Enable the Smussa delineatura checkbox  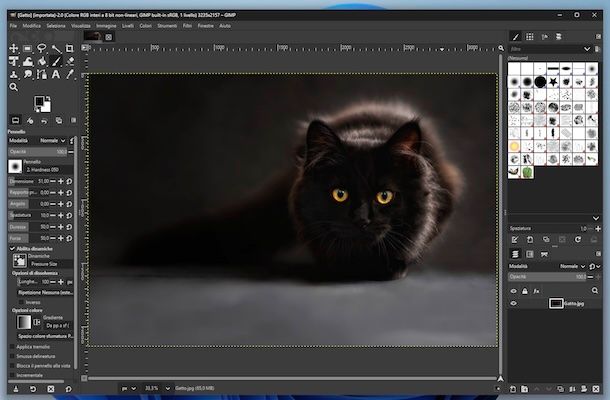pyautogui.click(x=12, y=356)
